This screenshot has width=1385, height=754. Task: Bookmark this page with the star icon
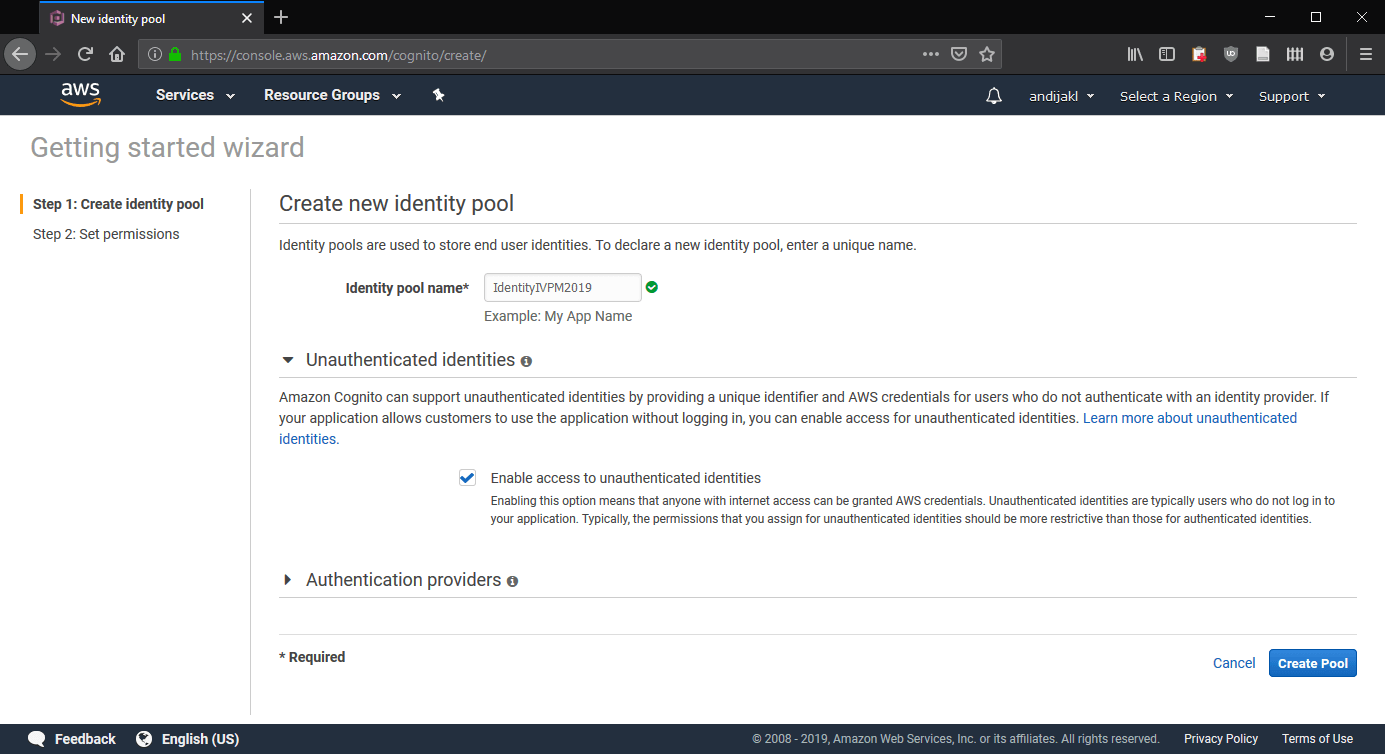(x=987, y=54)
